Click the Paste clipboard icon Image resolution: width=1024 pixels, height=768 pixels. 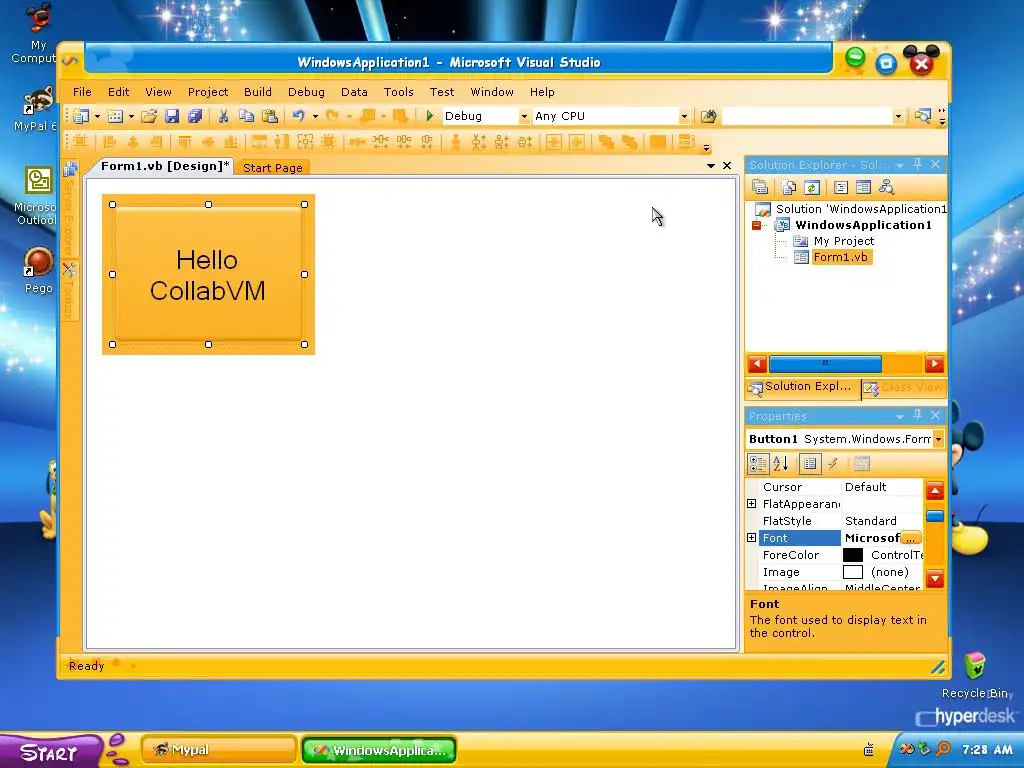(x=270, y=116)
